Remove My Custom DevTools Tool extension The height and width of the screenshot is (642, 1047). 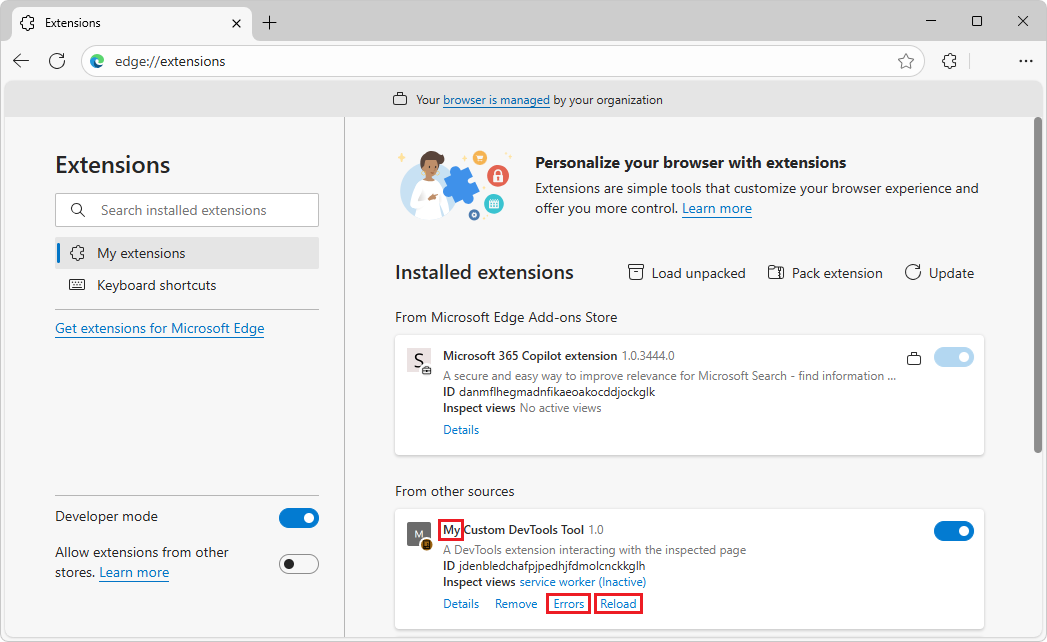[516, 604]
